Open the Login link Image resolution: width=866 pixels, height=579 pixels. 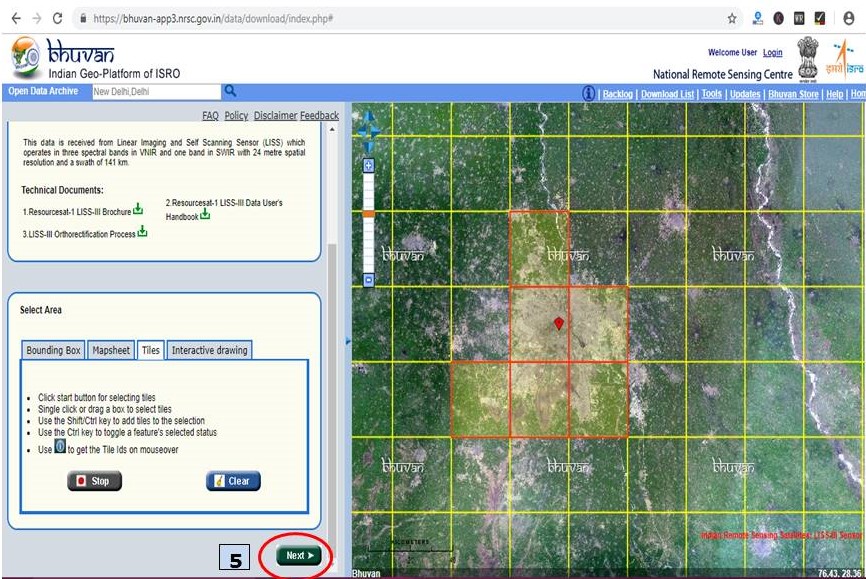pos(773,52)
